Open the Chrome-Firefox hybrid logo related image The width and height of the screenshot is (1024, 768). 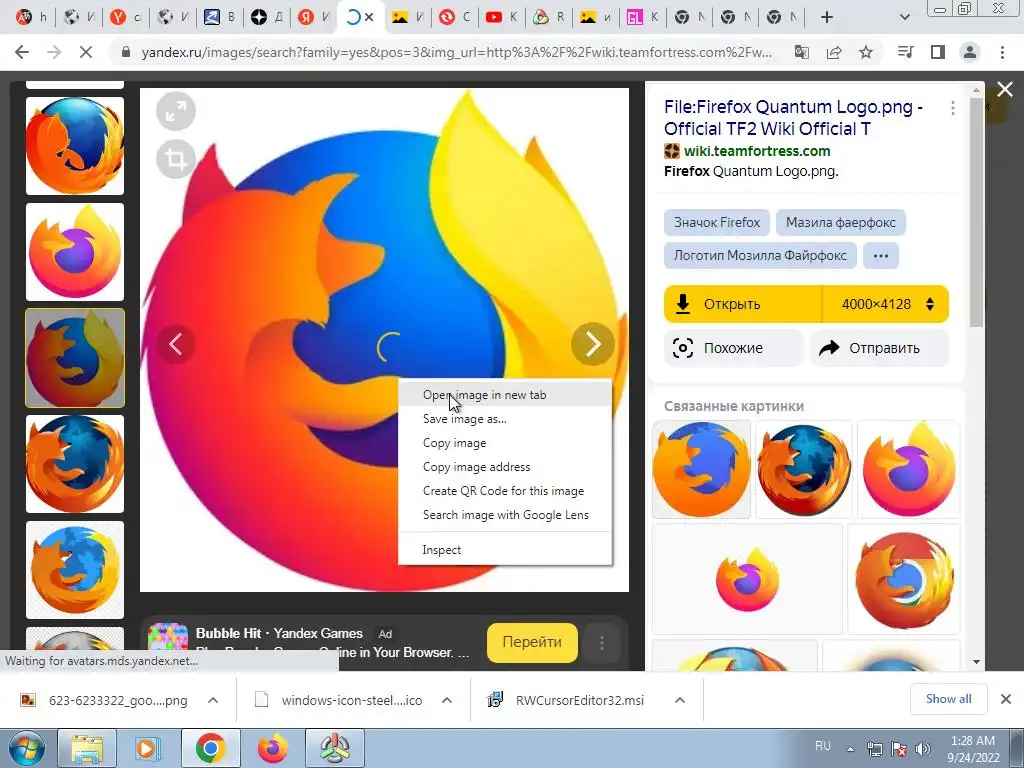904,579
